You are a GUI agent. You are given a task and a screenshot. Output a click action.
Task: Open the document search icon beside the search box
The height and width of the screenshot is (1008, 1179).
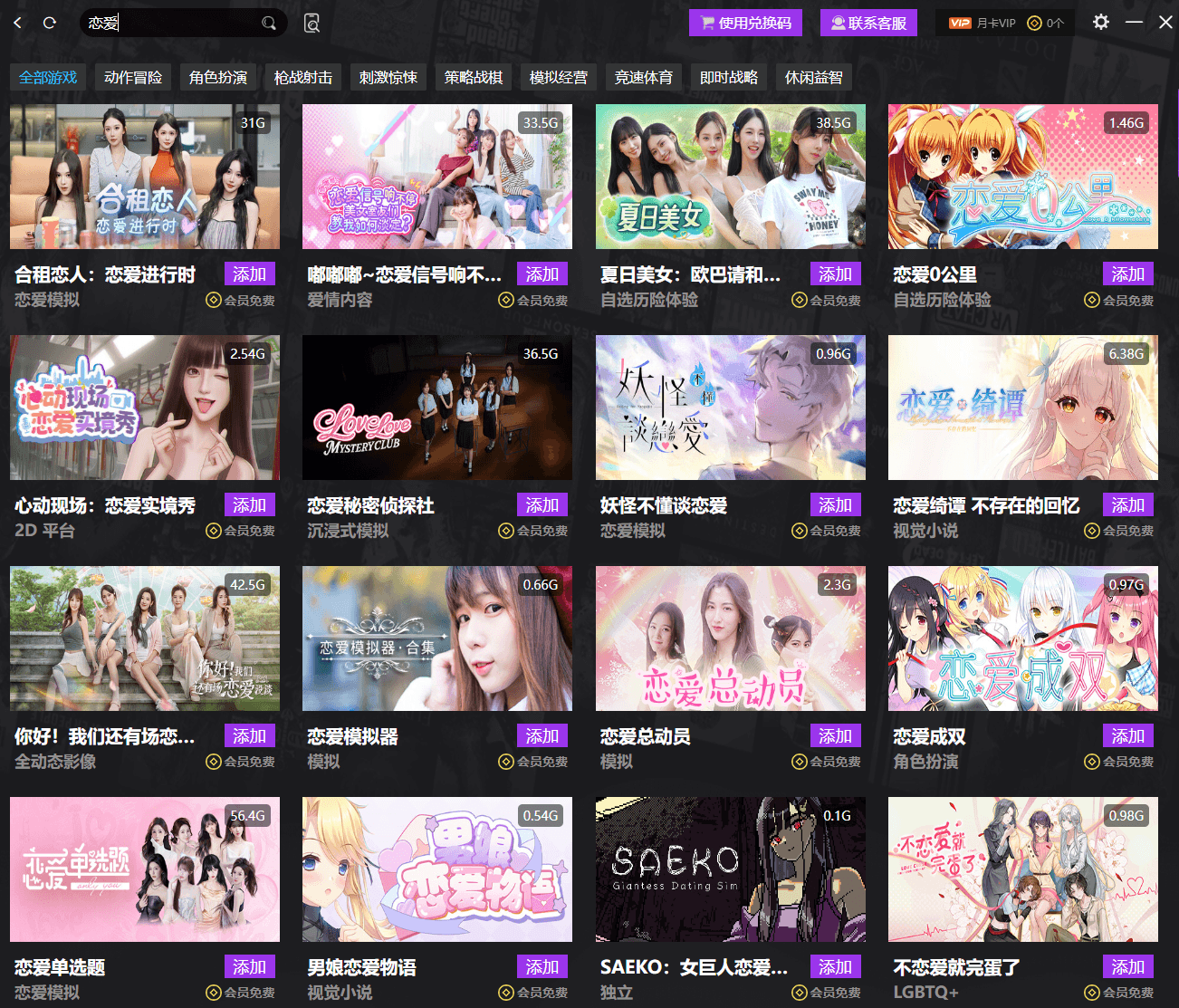click(312, 23)
